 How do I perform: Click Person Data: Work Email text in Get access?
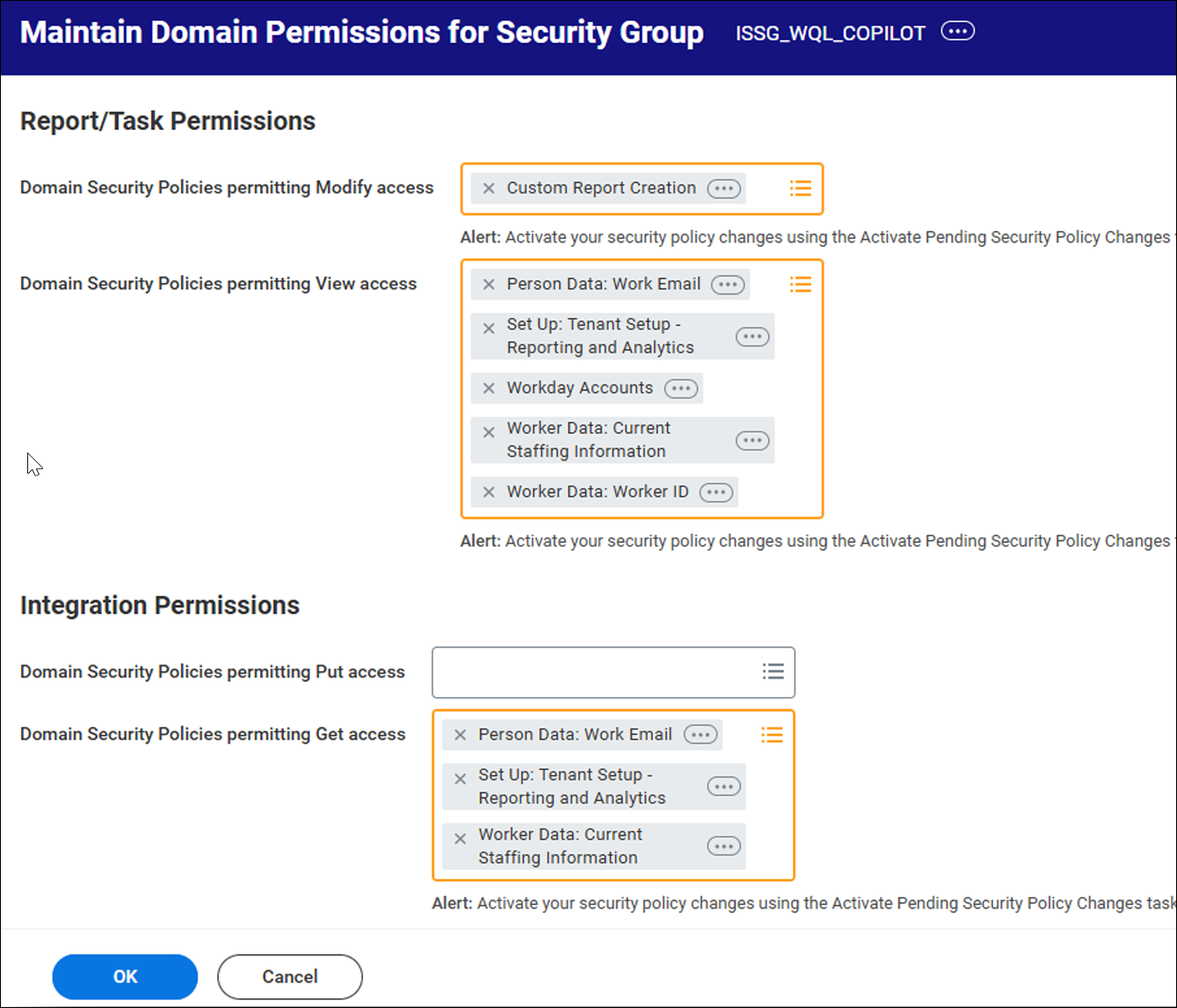click(576, 735)
